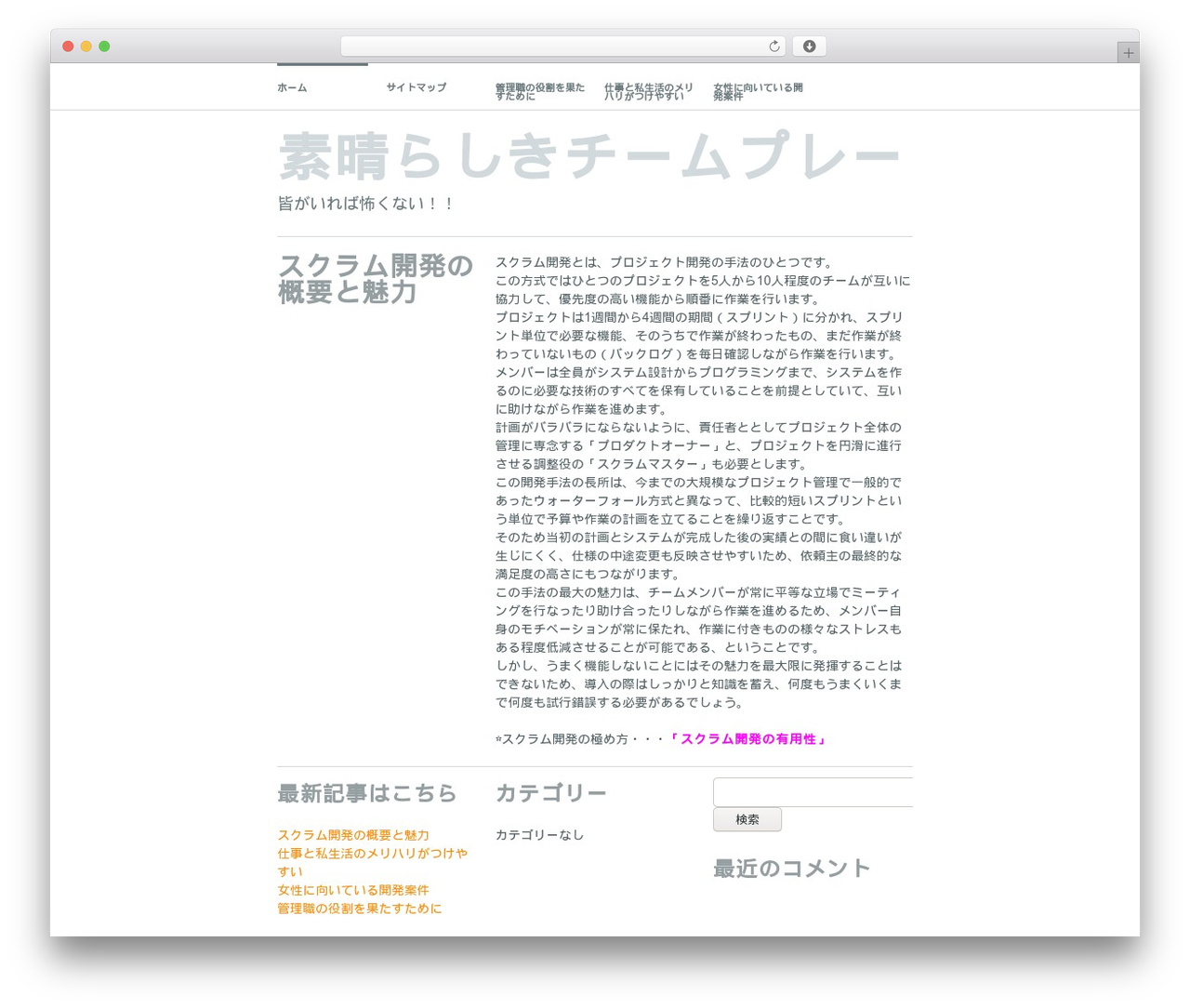Open recent post 管理職の役割を果たすために

(360, 909)
